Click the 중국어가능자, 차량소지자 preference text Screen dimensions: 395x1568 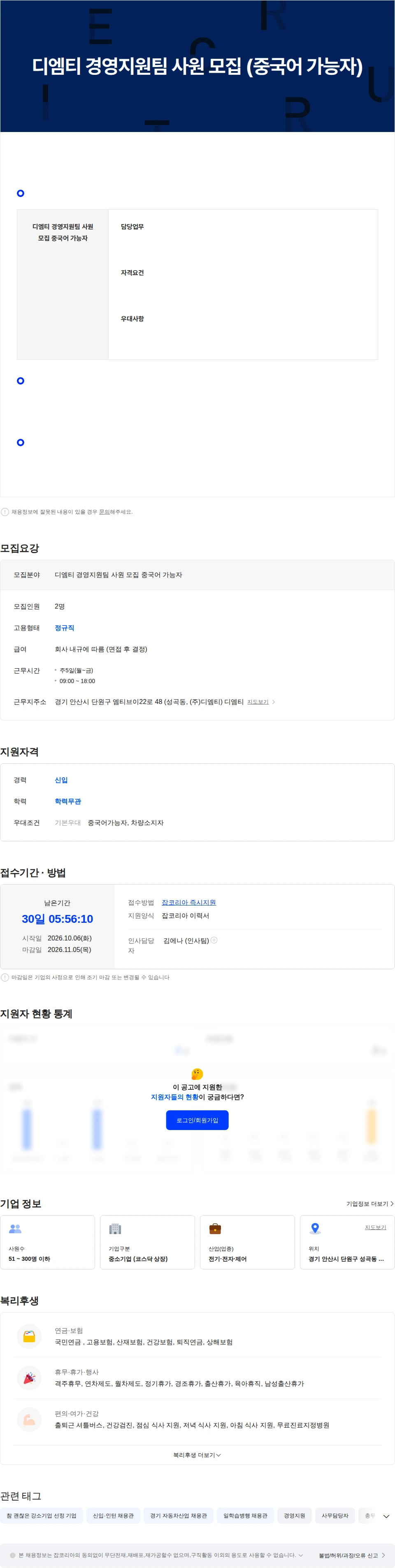point(125,822)
